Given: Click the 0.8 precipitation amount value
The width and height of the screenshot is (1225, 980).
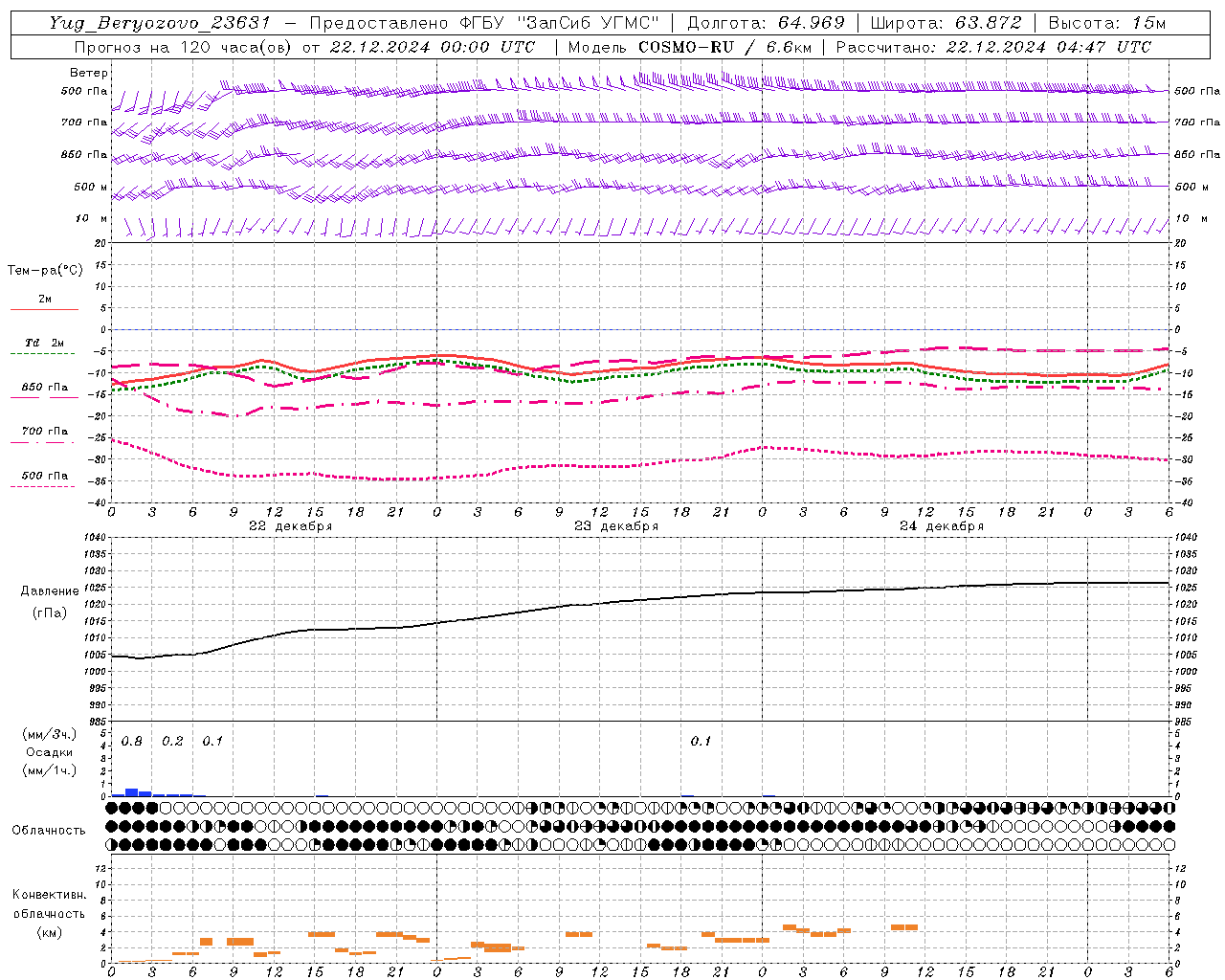Looking at the screenshot, I should click(132, 742).
